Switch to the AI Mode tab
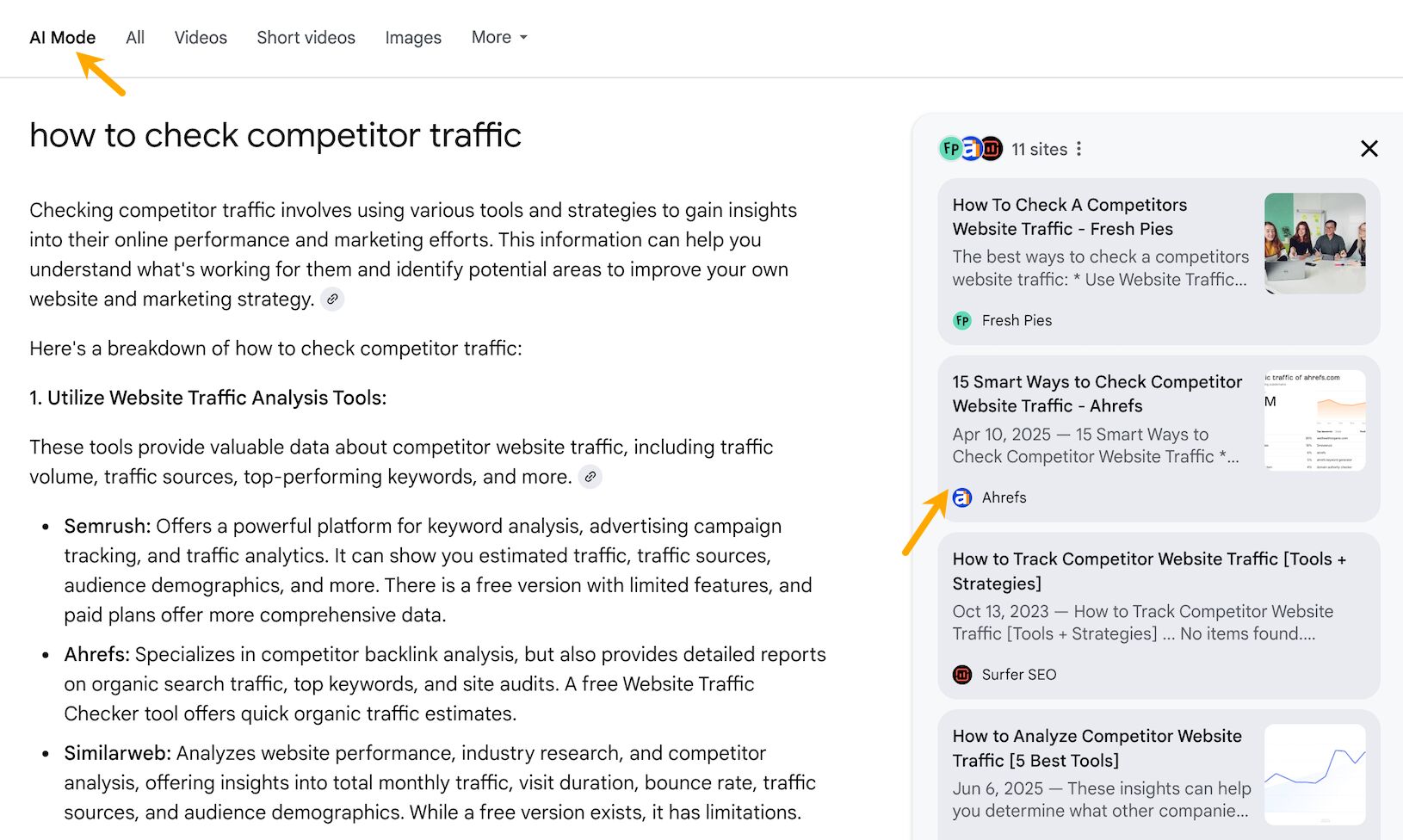The height and width of the screenshot is (840, 1403). (62, 37)
